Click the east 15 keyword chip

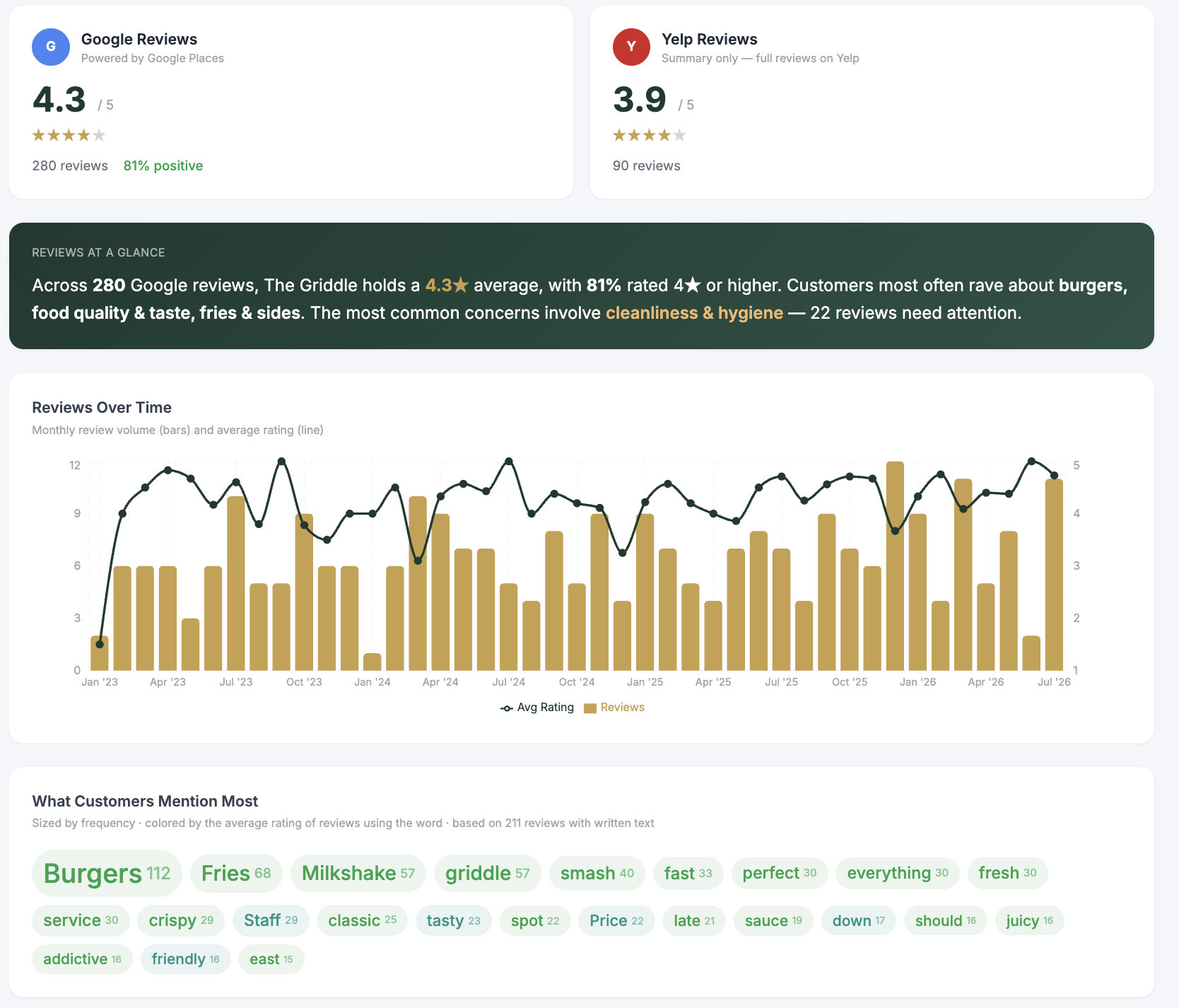[271, 959]
